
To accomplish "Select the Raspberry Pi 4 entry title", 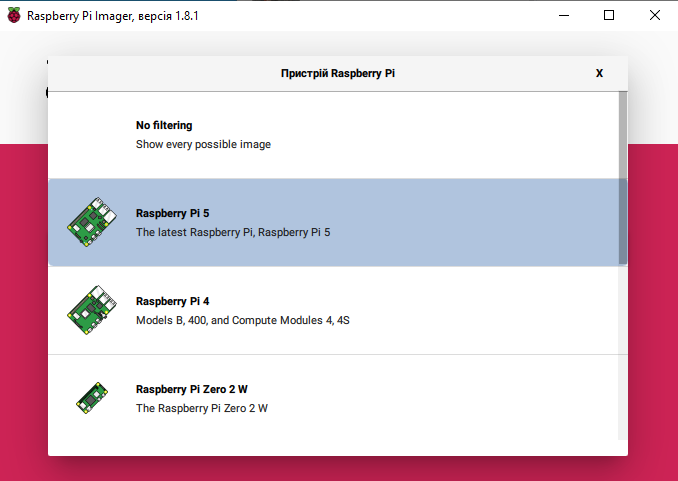I will (x=173, y=301).
